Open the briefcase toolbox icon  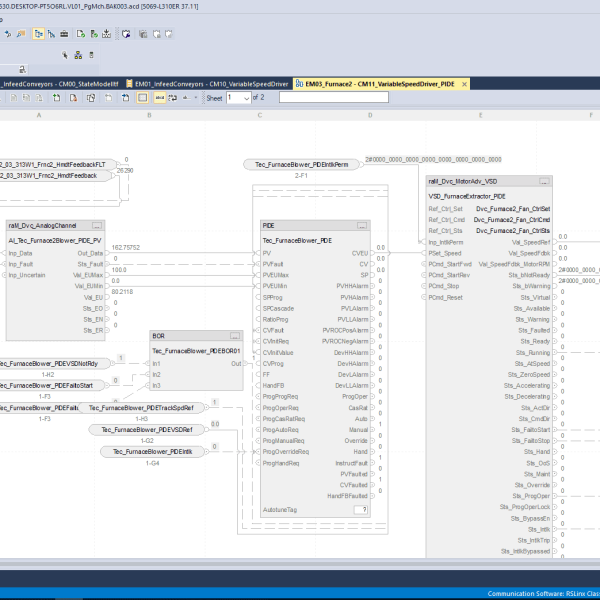coord(64,34)
